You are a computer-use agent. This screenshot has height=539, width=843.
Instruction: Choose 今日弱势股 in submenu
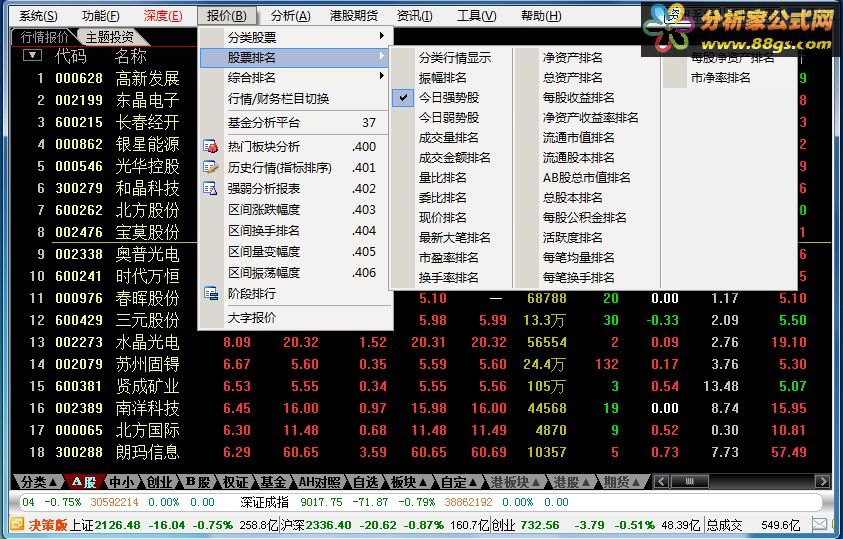tap(449, 118)
